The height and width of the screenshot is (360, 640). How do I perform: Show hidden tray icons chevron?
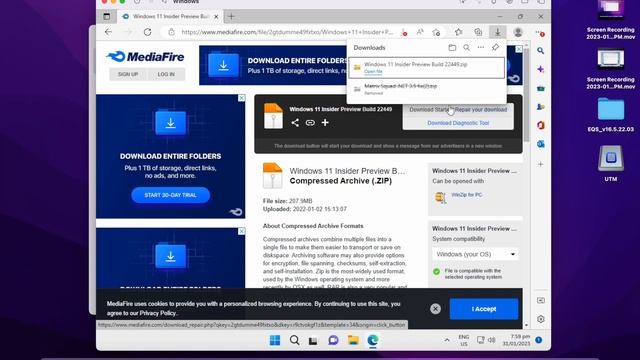tap(447, 340)
